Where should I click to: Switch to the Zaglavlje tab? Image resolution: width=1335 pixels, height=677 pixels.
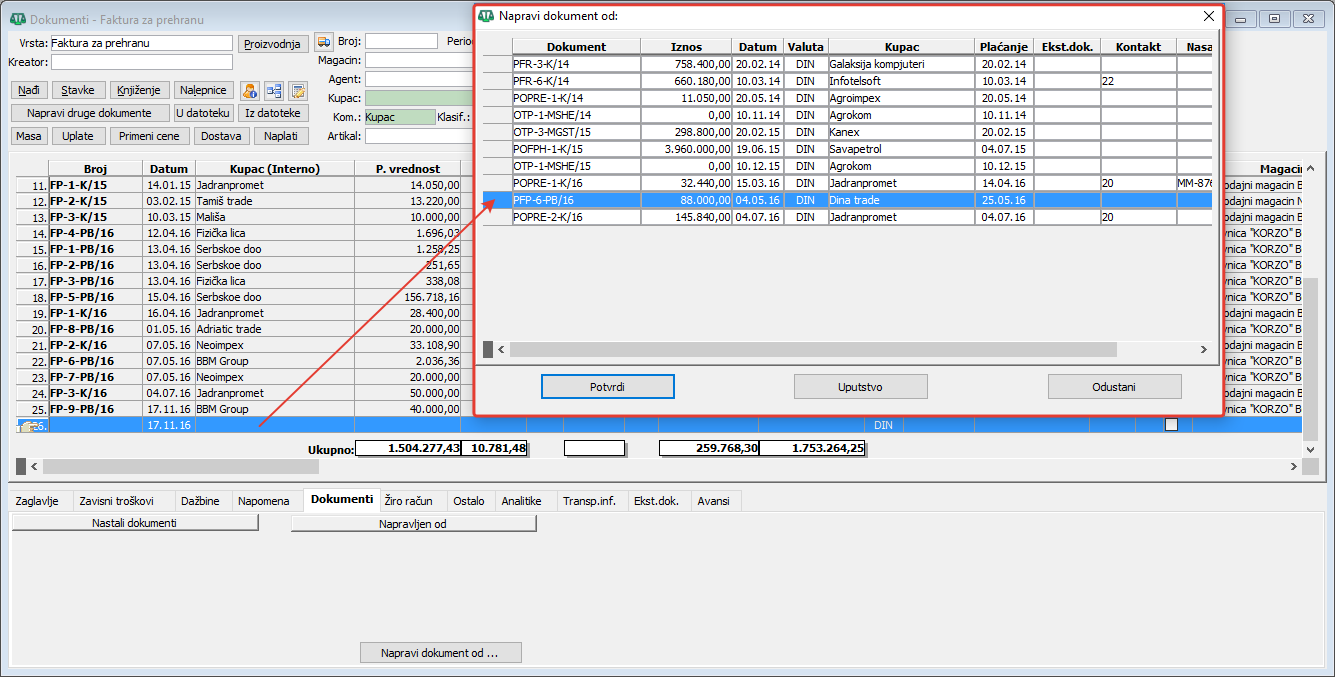pyautogui.click(x=39, y=501)
